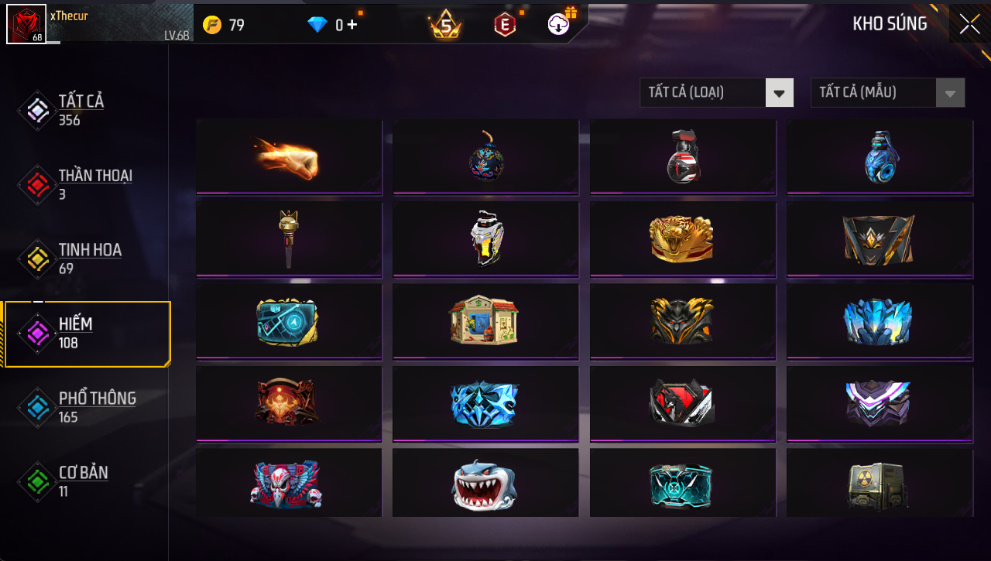Add diamonds with the plus icon
The image size is (991, 561).
352,25
